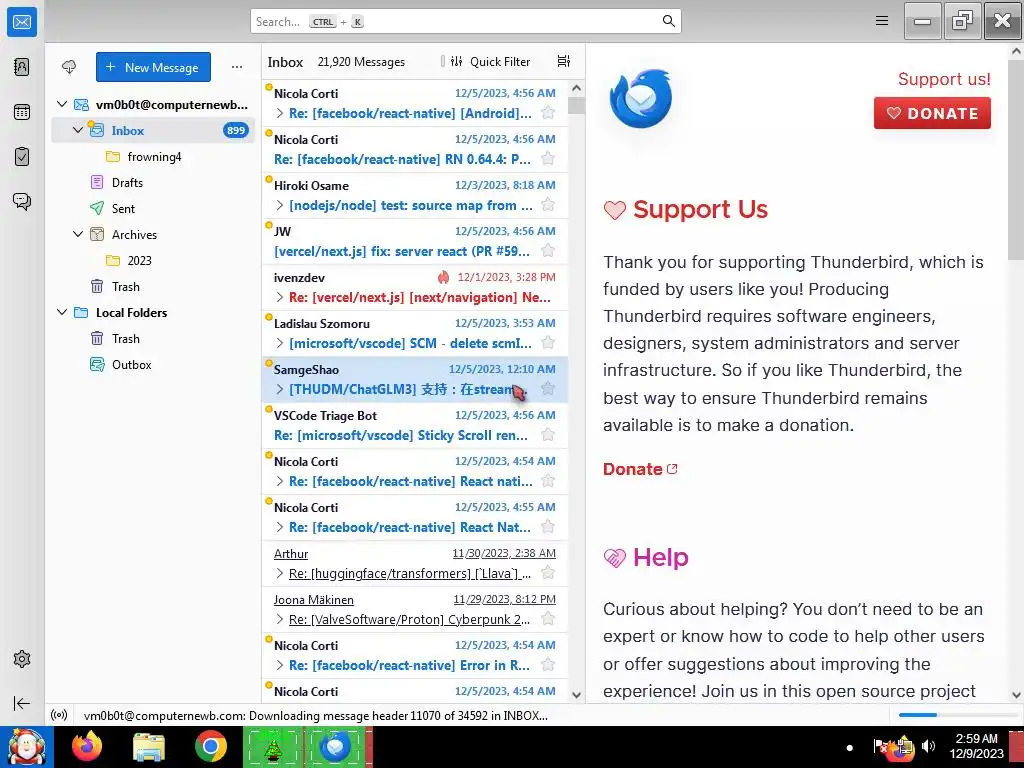
Task: Expand the SamgeShao thread
Action: [x=280, y=389]
